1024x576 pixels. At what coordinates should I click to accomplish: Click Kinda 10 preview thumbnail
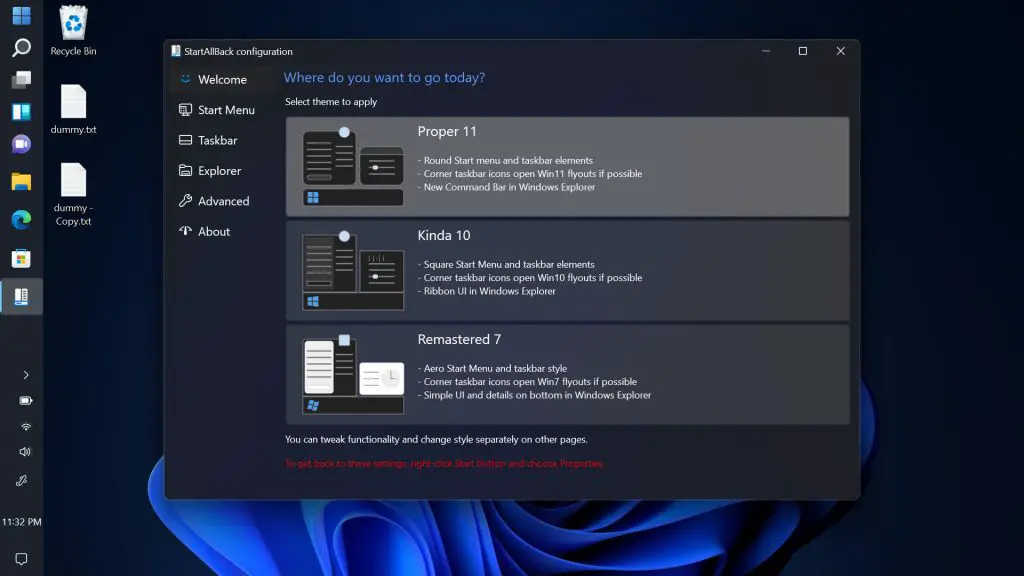point(353,270)
